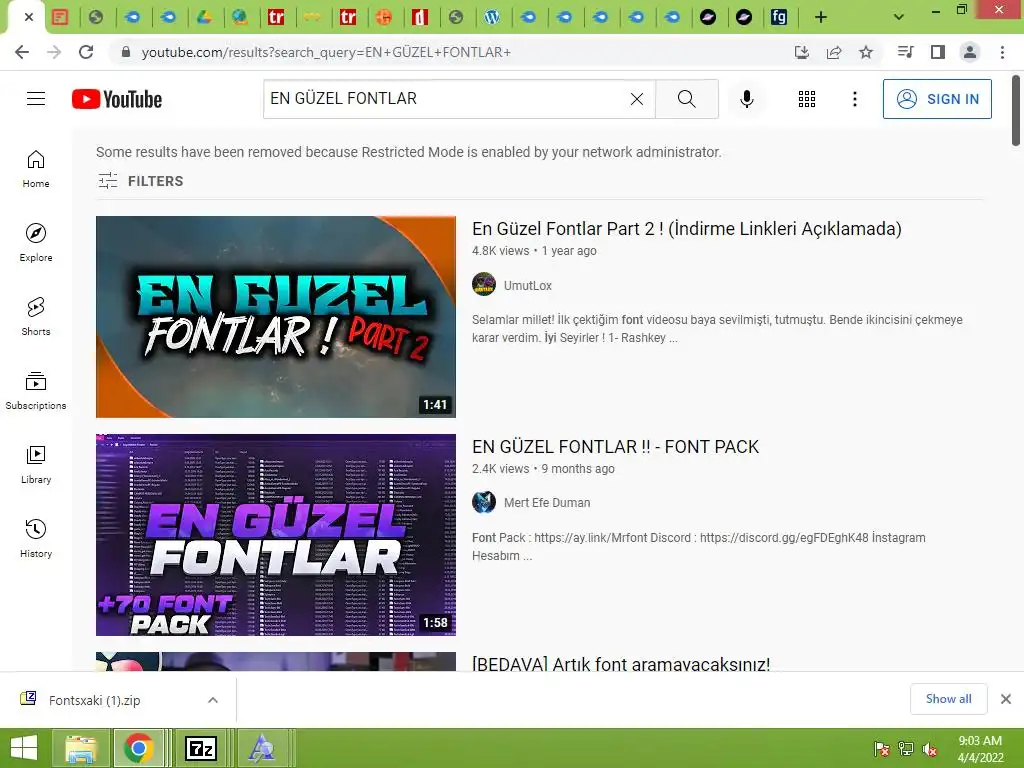1024x768 pixels.
Task: Start voice search with the microphone
Action: pos(746,99)
